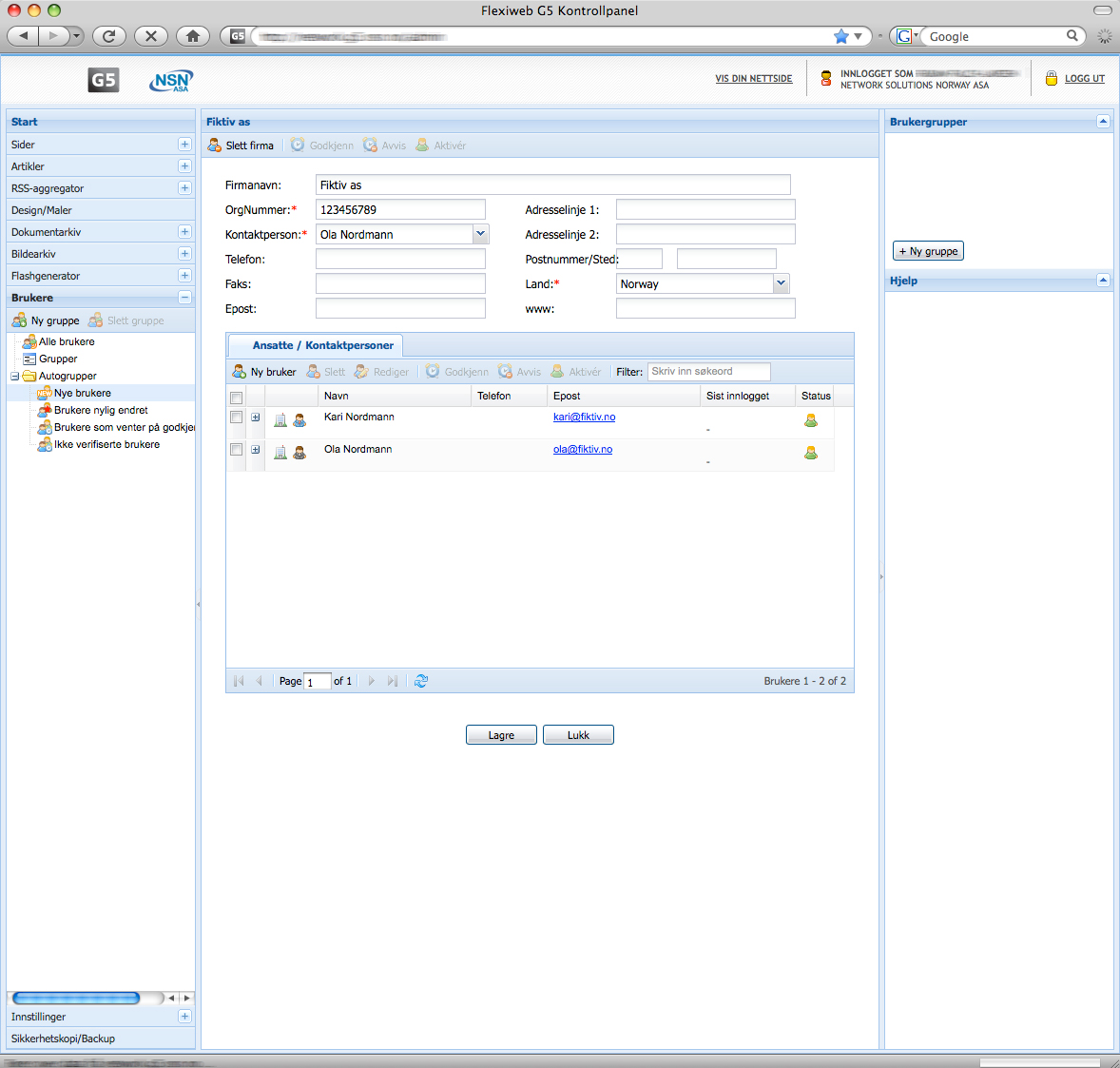The width and height of the screenshot is (1120, 1068).
Task: Click the Slett firma toolbar icon
Action: pyautogui.click(x=215, y=146)
